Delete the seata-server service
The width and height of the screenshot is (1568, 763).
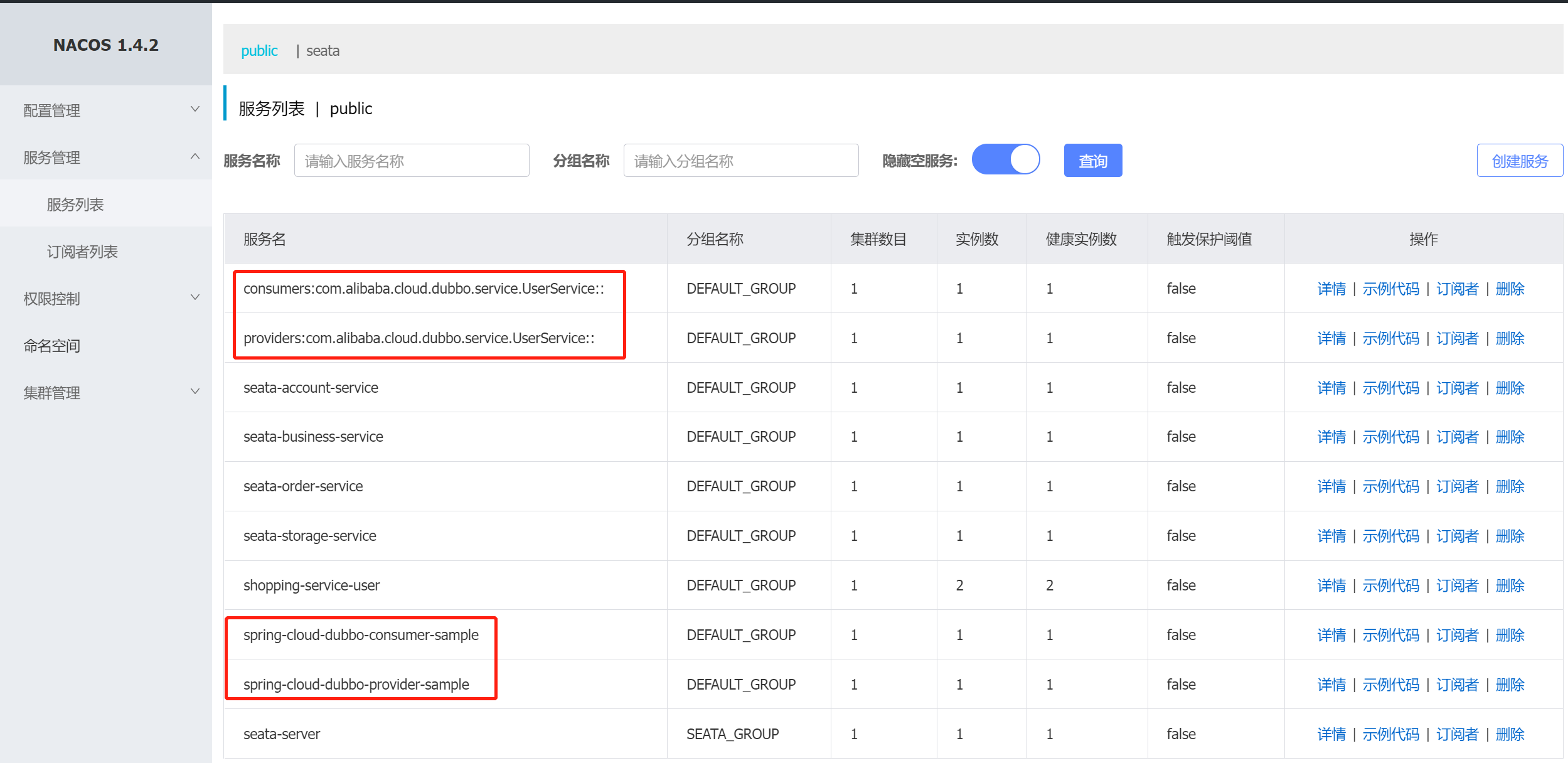tap(1510, 734)
